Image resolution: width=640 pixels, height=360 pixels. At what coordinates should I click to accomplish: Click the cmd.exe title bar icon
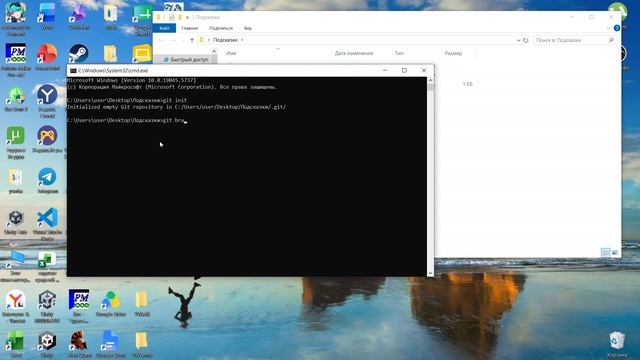[x=73, y=71]
